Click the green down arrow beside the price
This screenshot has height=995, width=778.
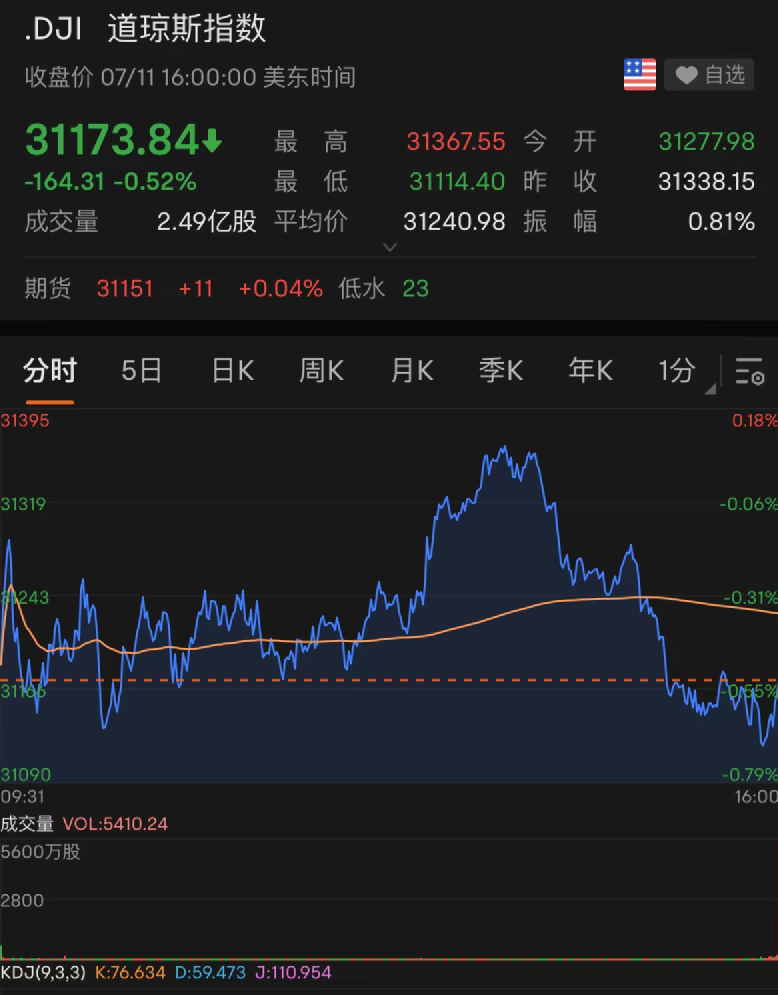tap(212, 142)
